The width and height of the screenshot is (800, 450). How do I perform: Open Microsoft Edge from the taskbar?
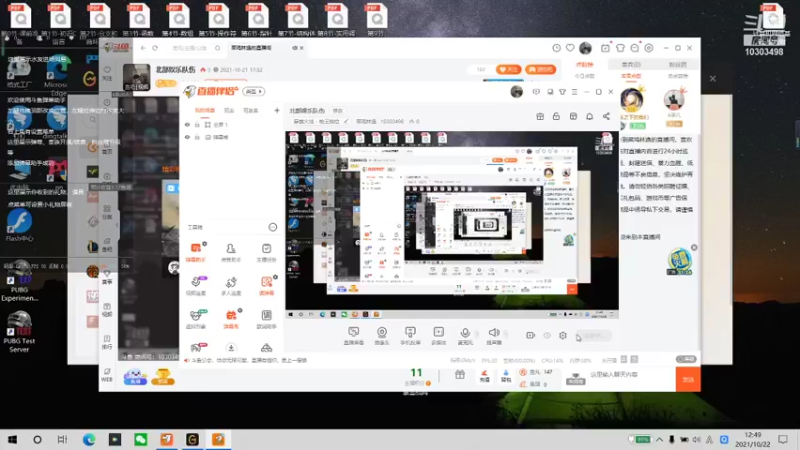tap(89, 439)
